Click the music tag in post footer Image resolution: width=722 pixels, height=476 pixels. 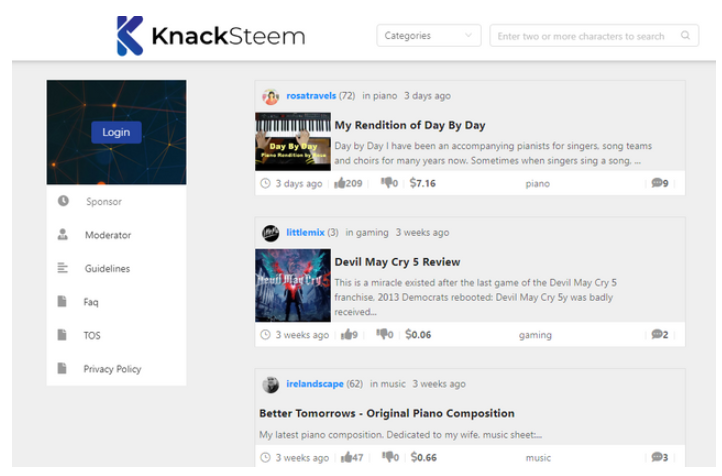tap(538, 458)
